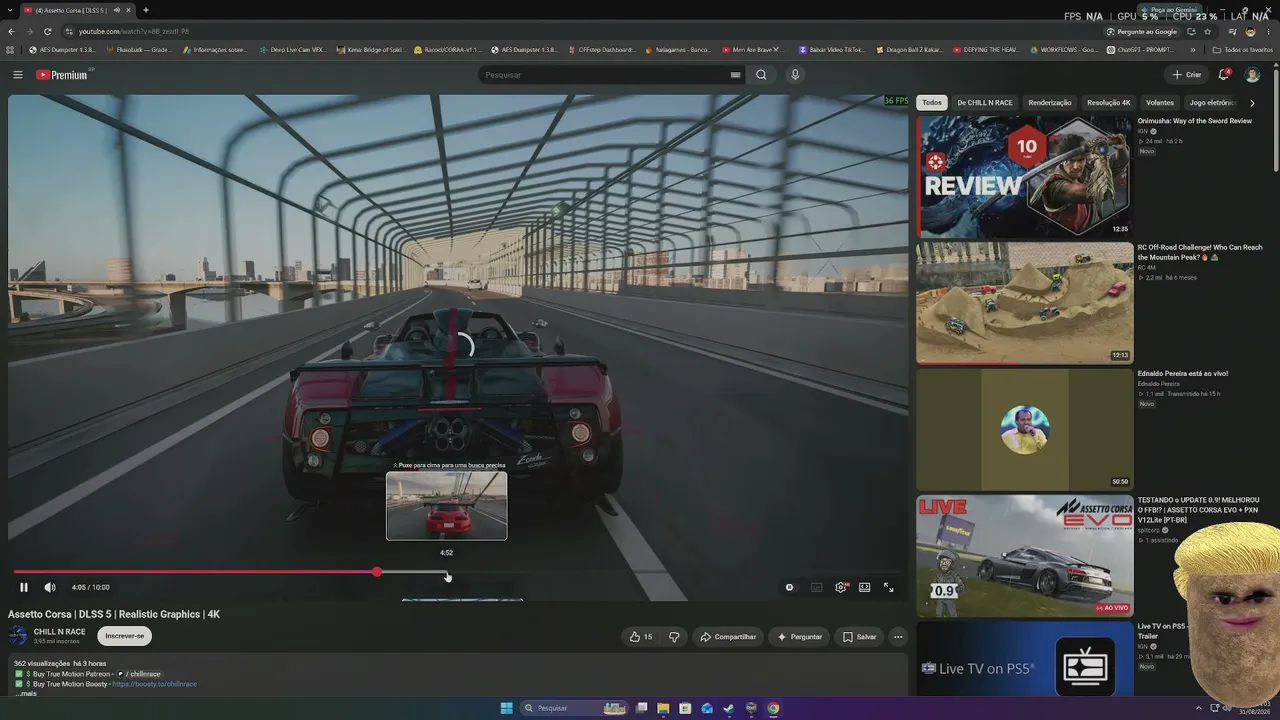
Task: Open YouTube notifications bell
Action: (1224, 75)
